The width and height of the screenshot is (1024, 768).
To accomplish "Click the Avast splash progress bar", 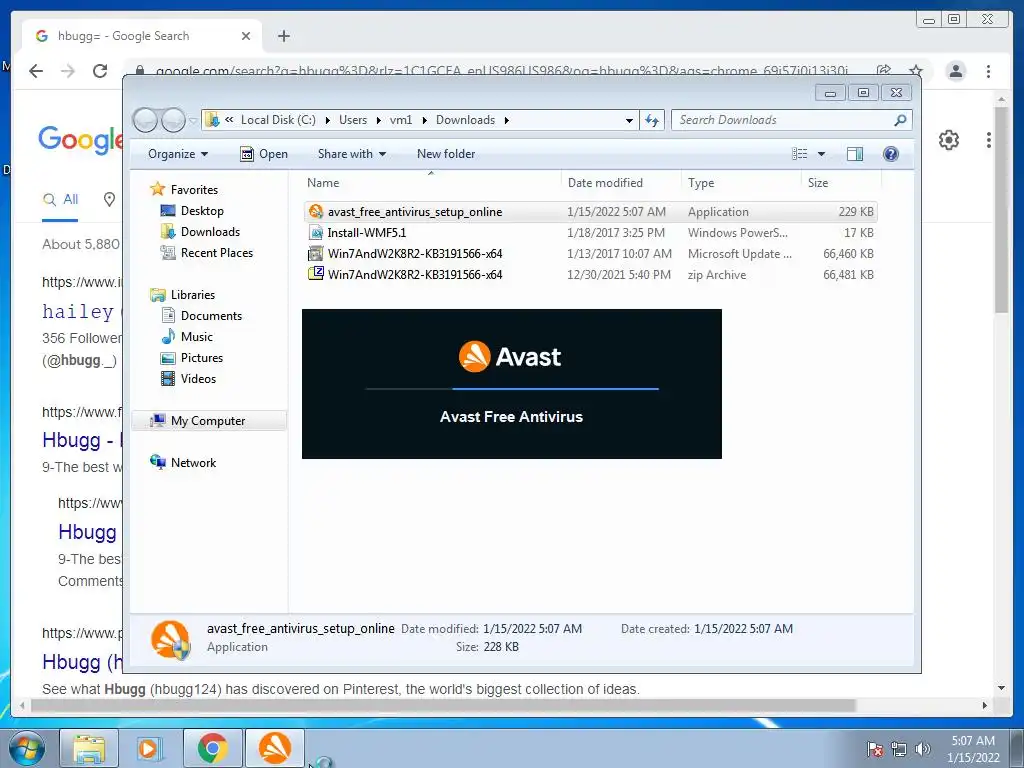I will [x=512, y=389].
